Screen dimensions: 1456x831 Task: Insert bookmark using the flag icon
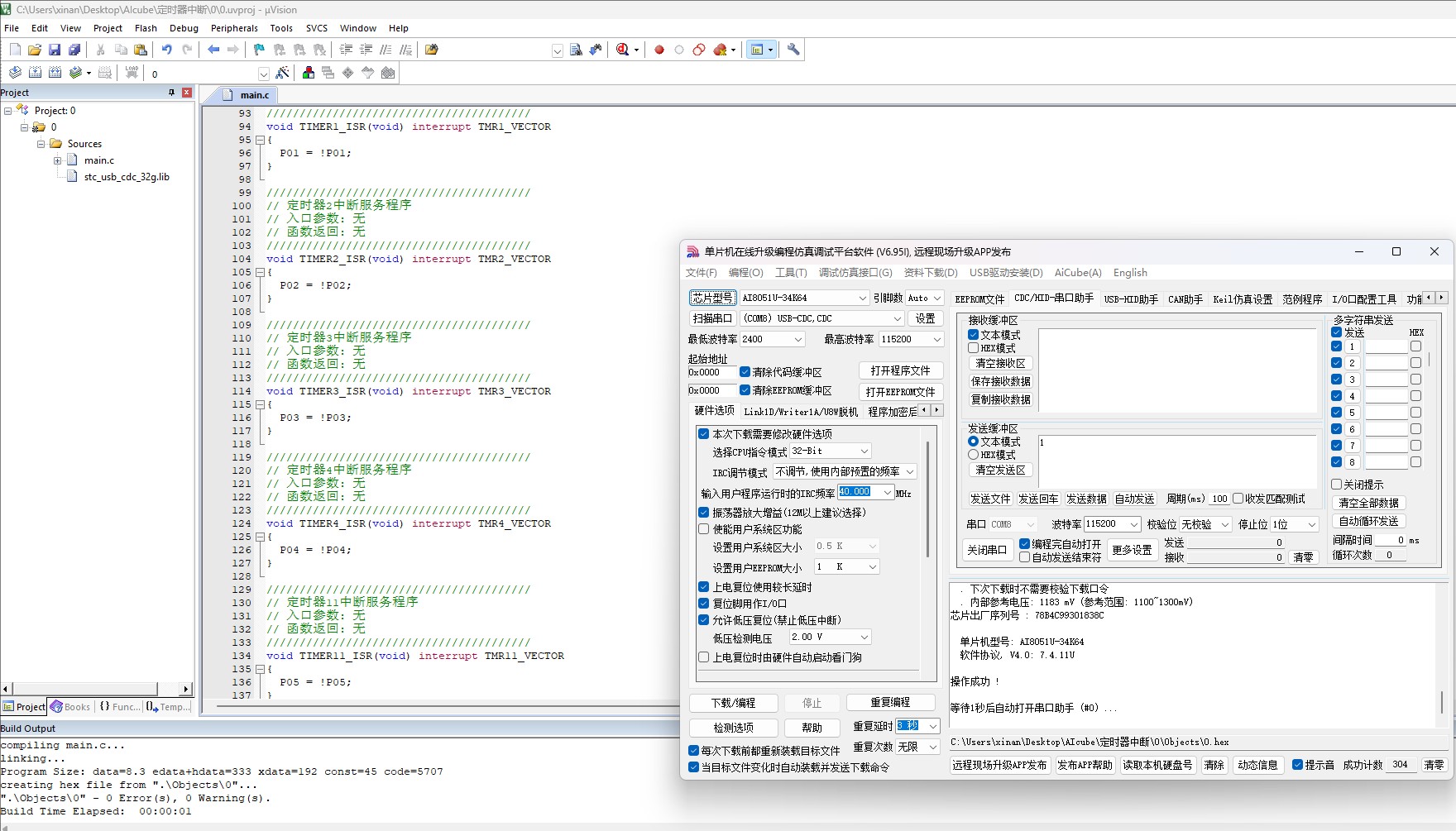(x=259, y=50)
